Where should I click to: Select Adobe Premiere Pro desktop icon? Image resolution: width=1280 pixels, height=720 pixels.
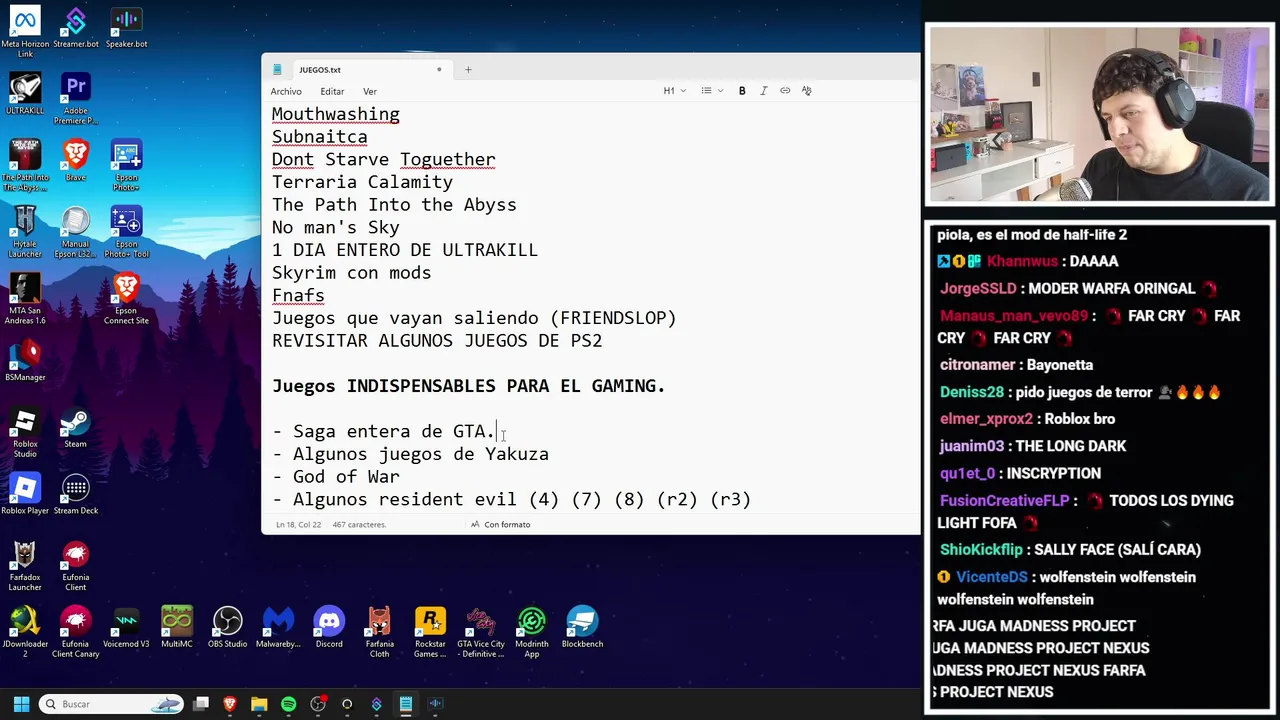76,99
